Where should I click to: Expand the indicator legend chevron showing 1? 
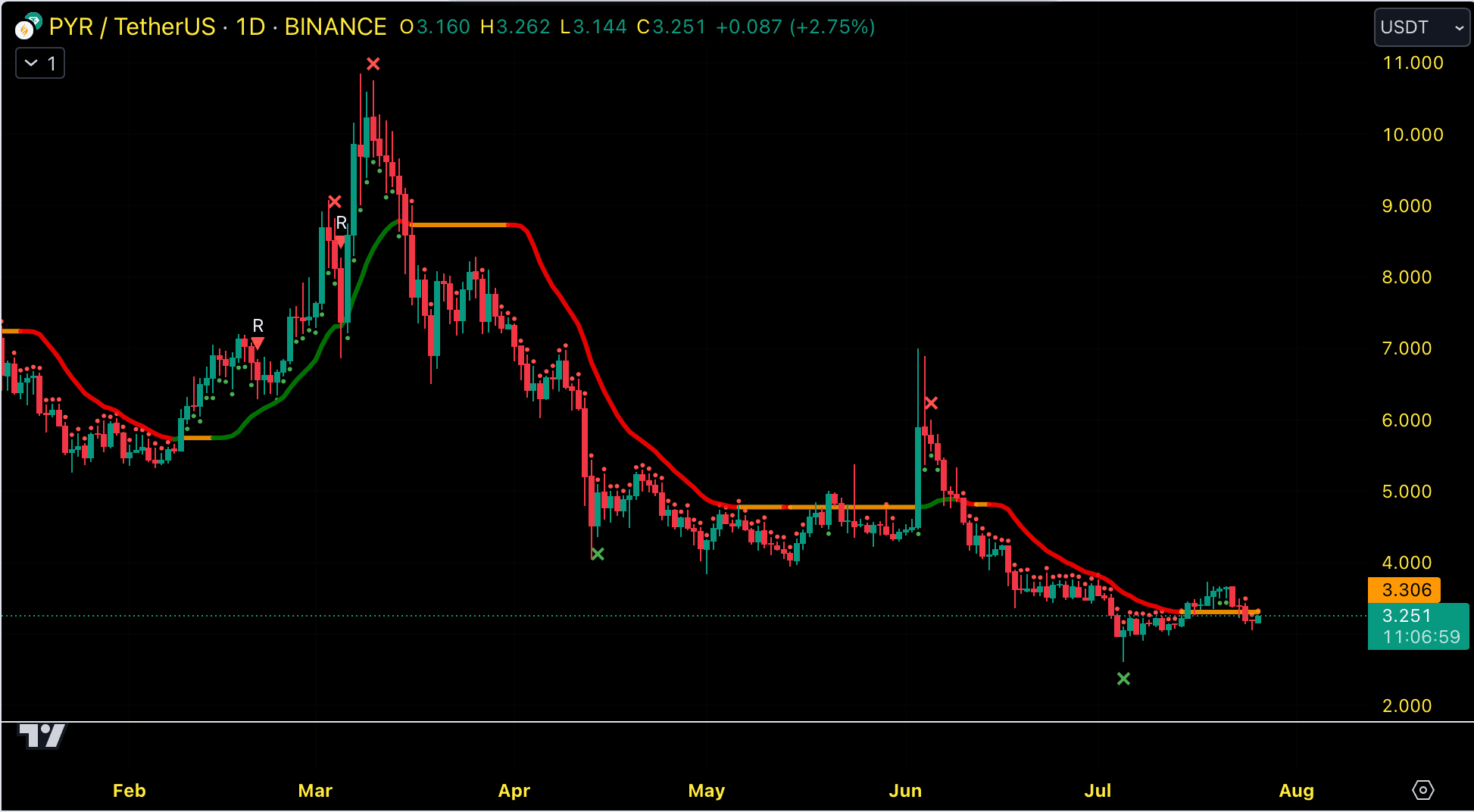40,63
